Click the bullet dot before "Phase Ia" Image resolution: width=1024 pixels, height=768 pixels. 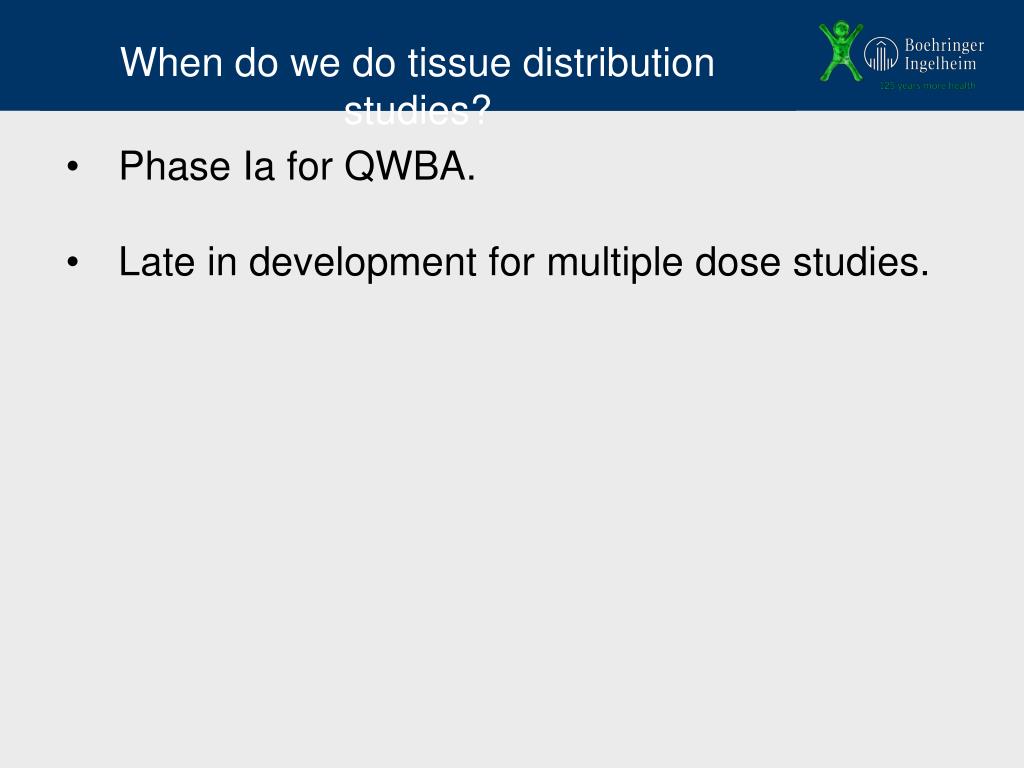[x=72, y=167]
